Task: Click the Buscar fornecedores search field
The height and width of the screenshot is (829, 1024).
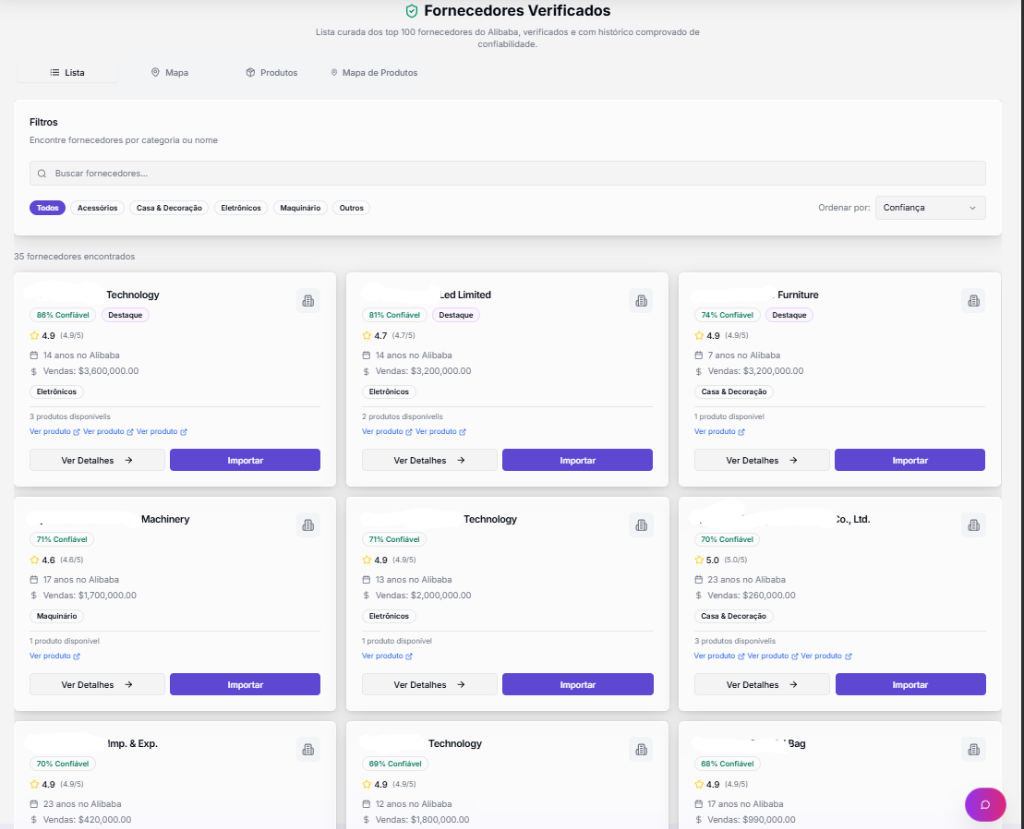Action: tap(507, 174)
